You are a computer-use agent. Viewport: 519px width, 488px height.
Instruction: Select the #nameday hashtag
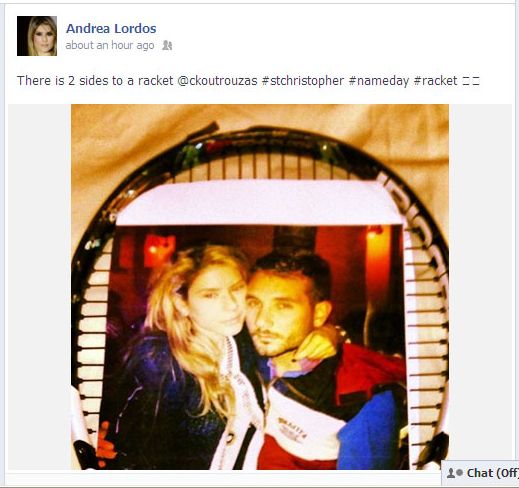pyautogui.click(x=379, y=81)
